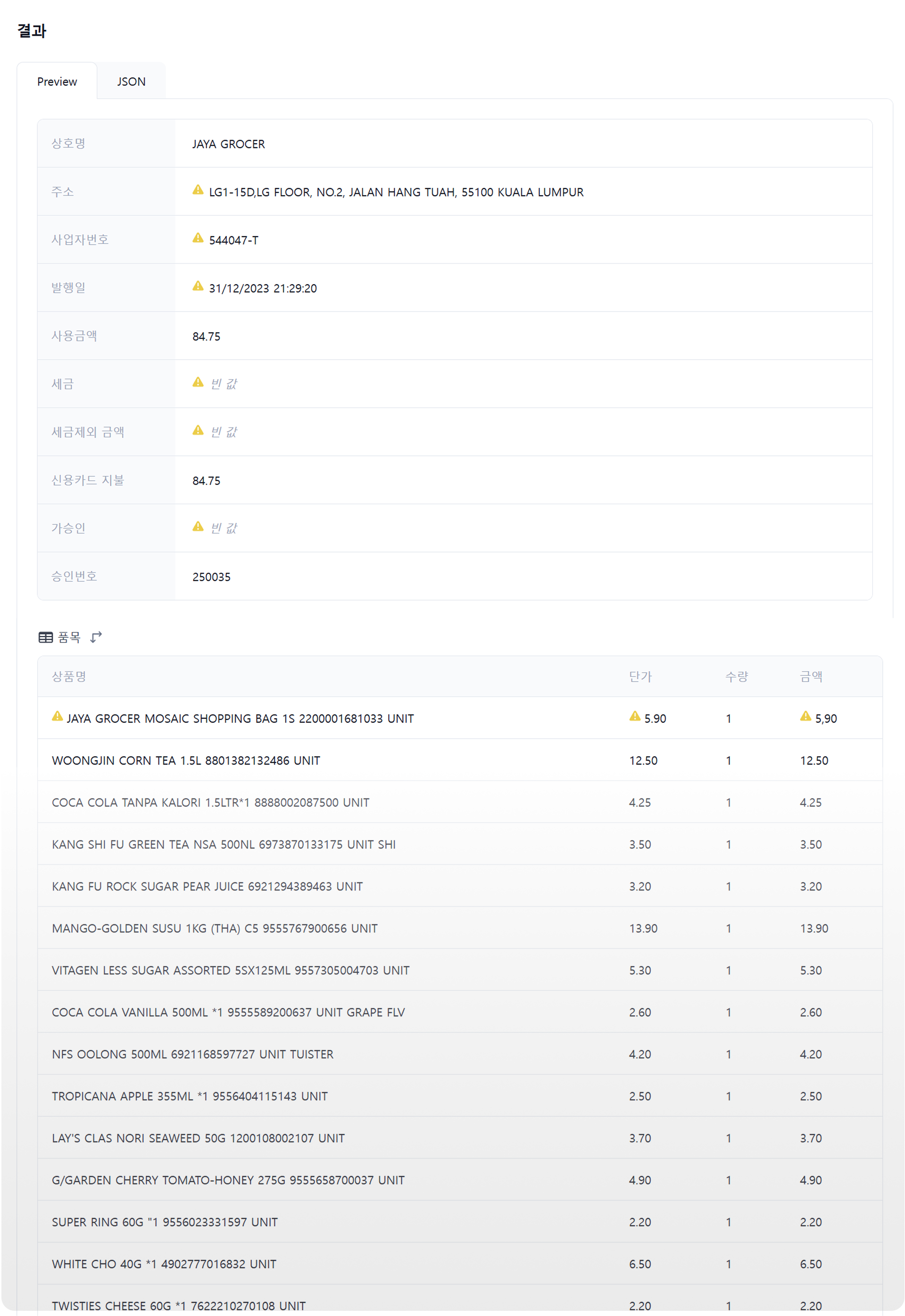Viewport: 905px width, 1316px height.
Task: Click the warning icon beside unit price 5.90
Action: click(635, 716)
